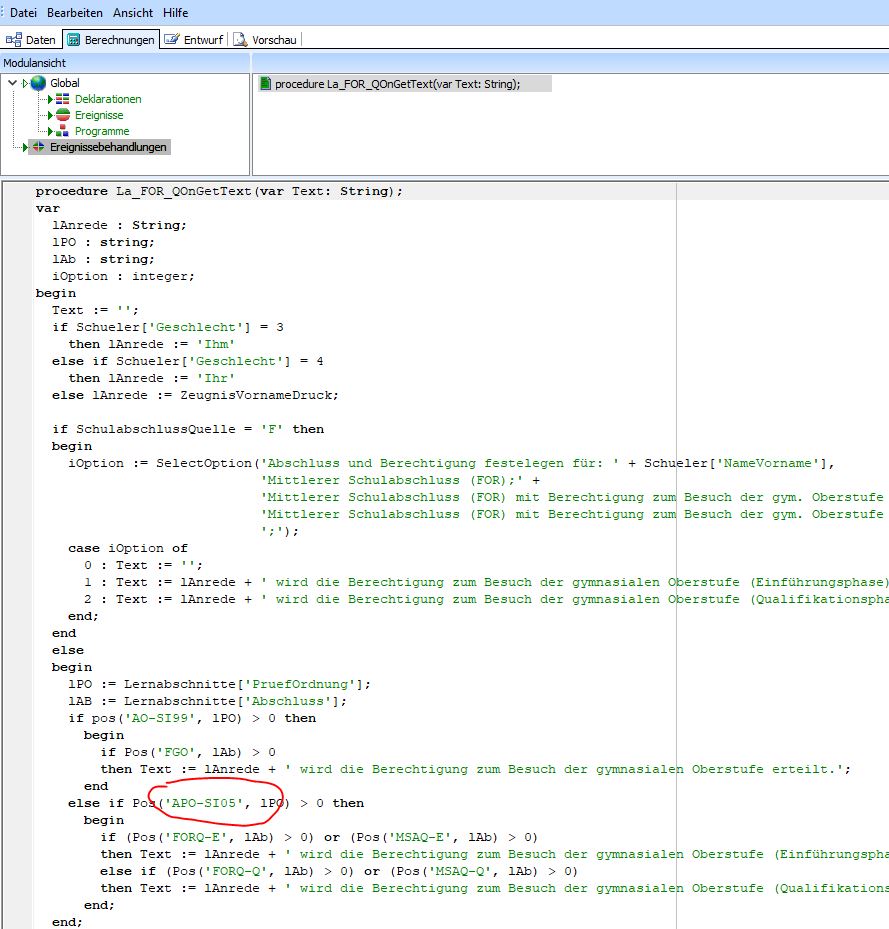Expand the Programme arrow
Screen dimensions: 889x929
(x=50, y=131)
